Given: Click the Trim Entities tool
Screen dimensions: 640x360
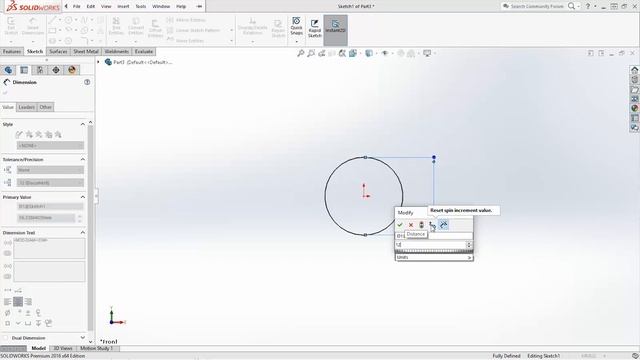Looking at the screenshot, I should (x=116, y=26).
